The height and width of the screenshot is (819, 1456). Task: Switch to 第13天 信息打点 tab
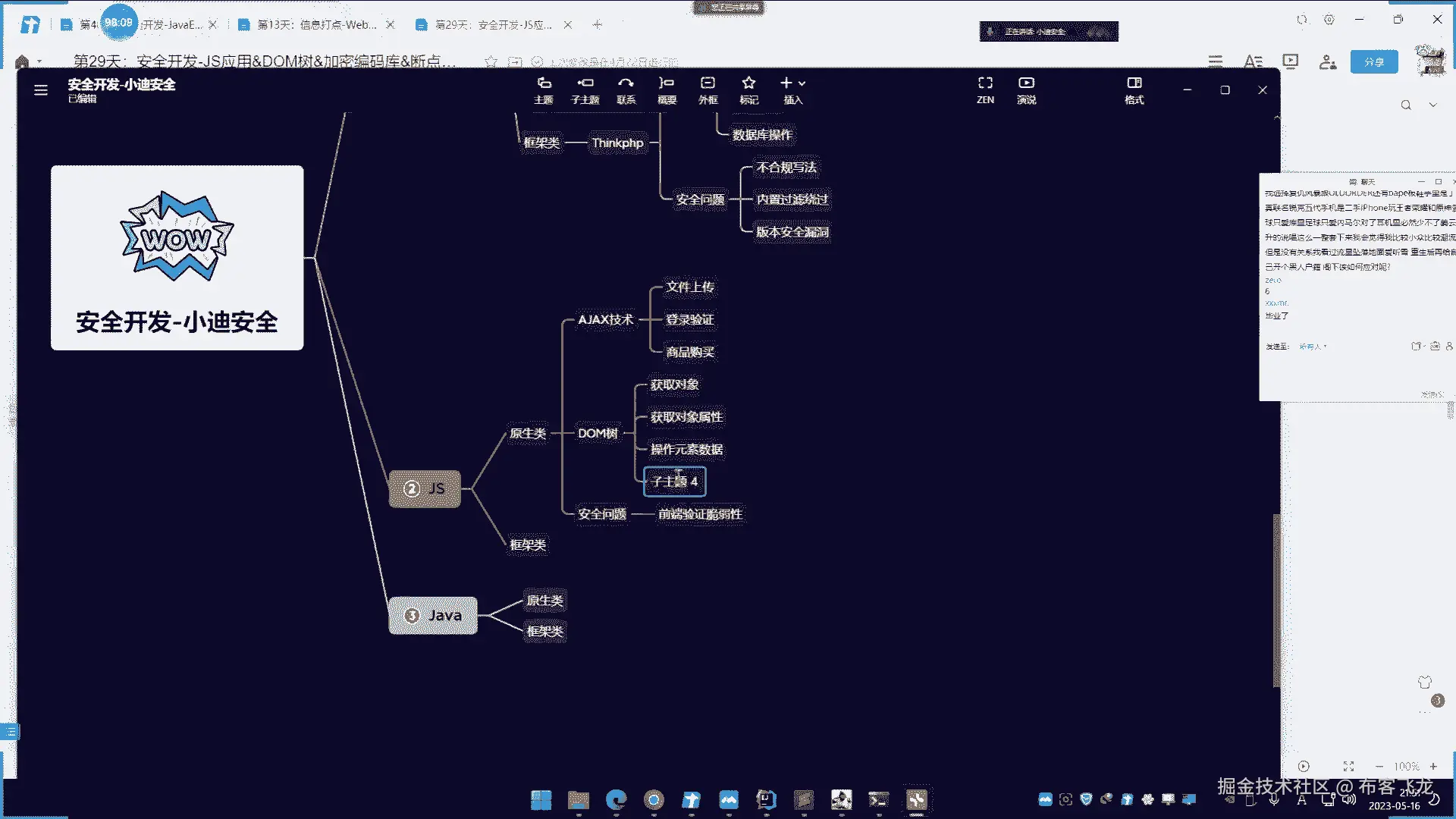[x=316, y=25]
